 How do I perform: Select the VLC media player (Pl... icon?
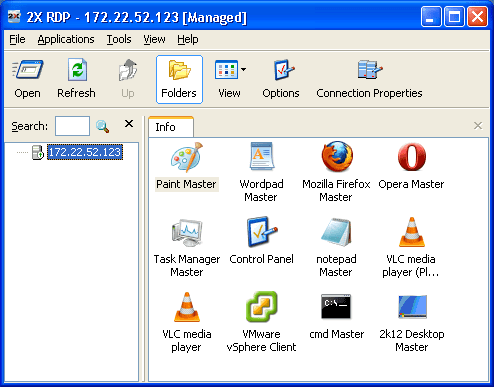(412, 232)
